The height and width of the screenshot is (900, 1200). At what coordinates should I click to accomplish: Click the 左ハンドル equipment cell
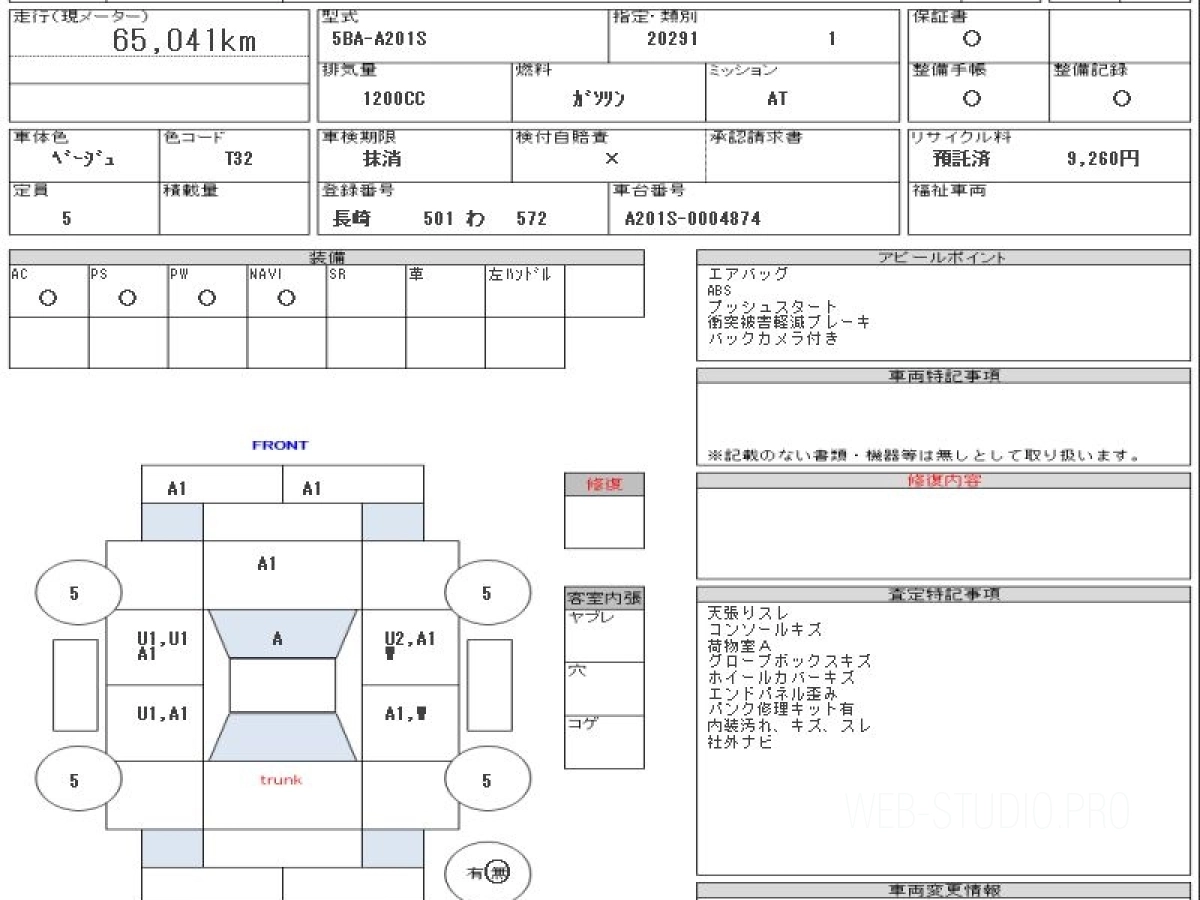coord(525,291)
